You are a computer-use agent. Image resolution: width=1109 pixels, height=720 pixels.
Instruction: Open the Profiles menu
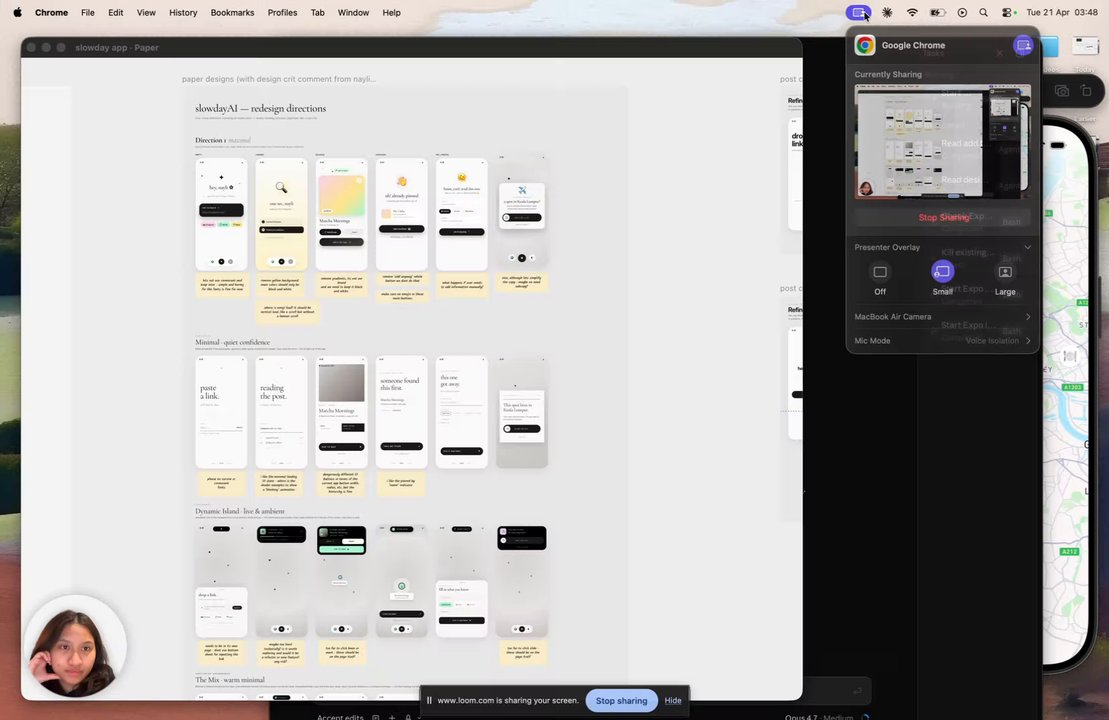[x=282, y=13]
